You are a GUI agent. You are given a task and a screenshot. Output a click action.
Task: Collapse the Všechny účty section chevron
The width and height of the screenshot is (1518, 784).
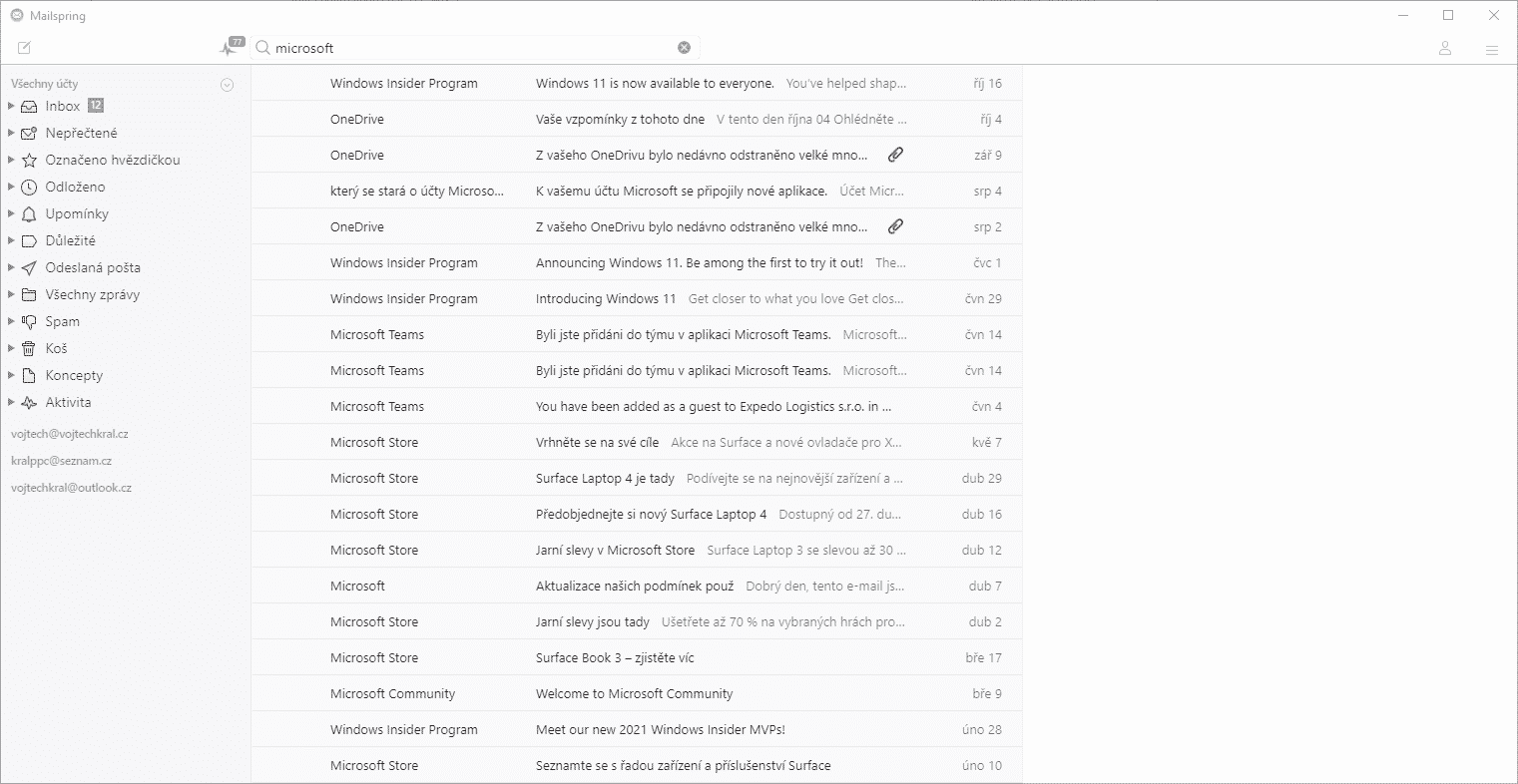tap(227, 85)
